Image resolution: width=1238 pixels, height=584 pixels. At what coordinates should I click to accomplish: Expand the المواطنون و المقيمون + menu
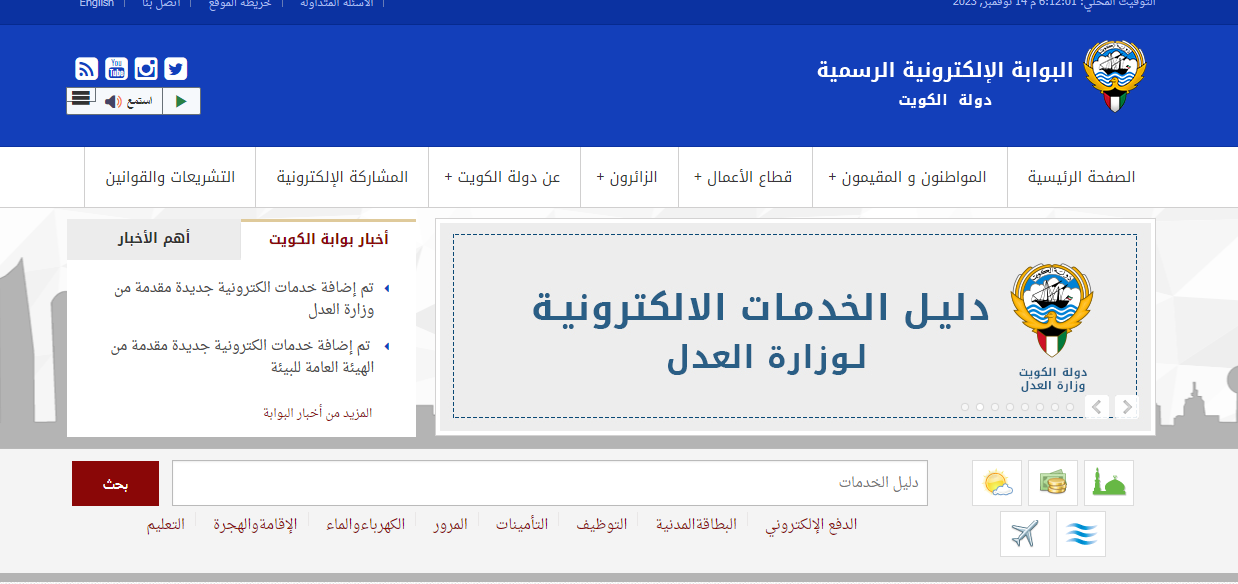[x=908, y=178]
